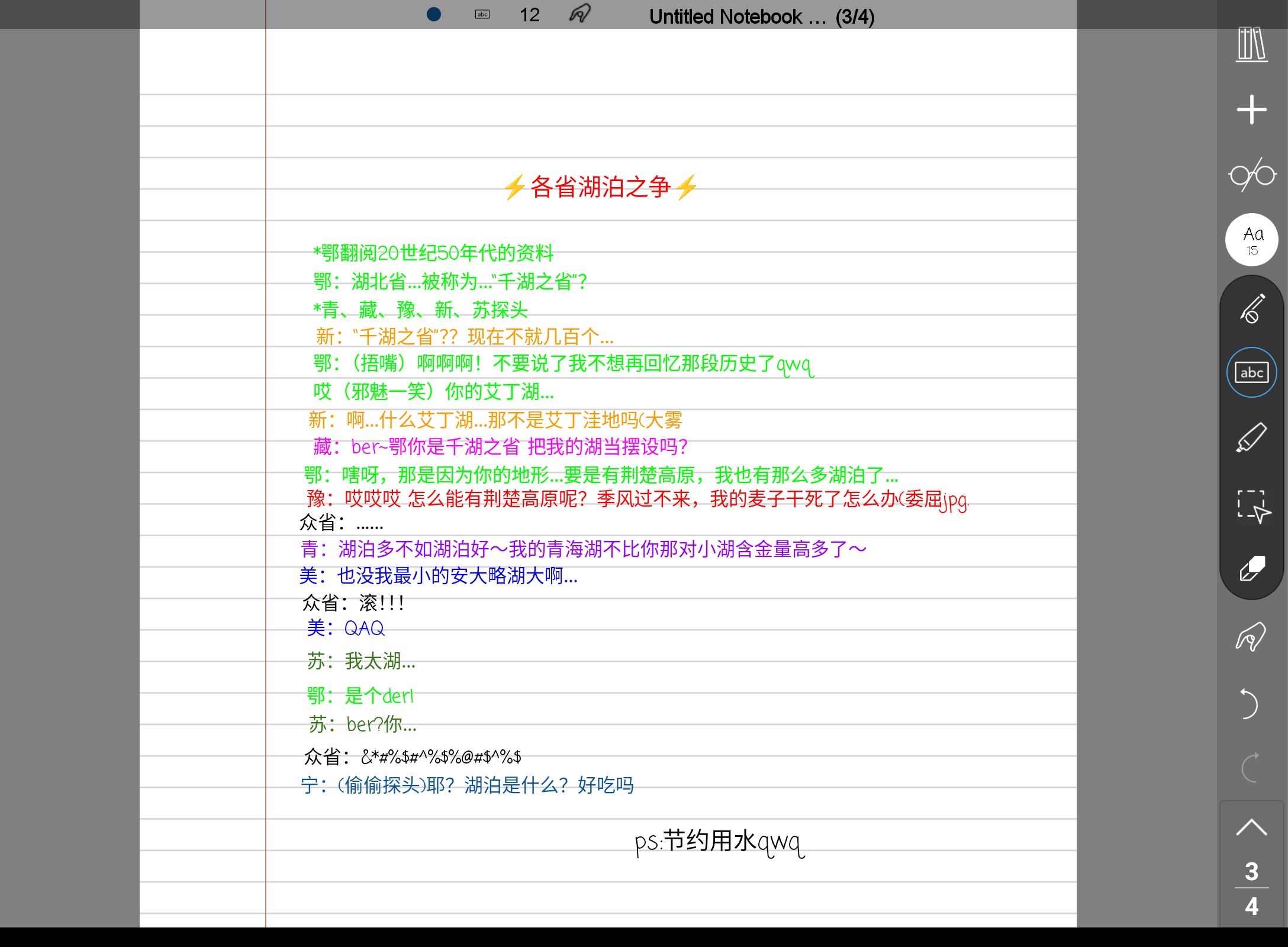
Task: Select the eraser tool
Action: [x=1251, y=568]
